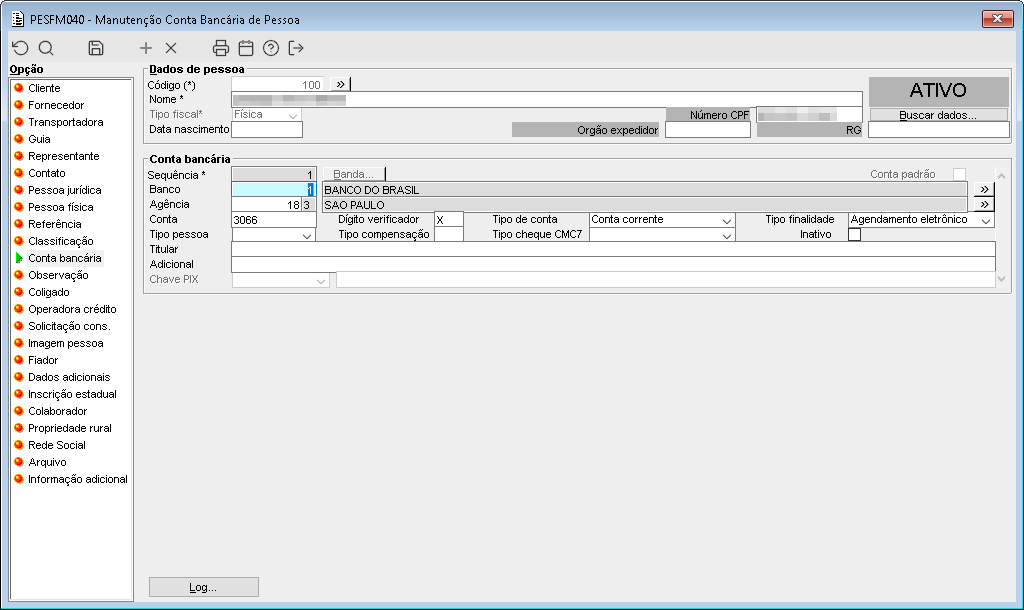Open the Observação option
This screenshot has width=1024, height=610.
58,275
